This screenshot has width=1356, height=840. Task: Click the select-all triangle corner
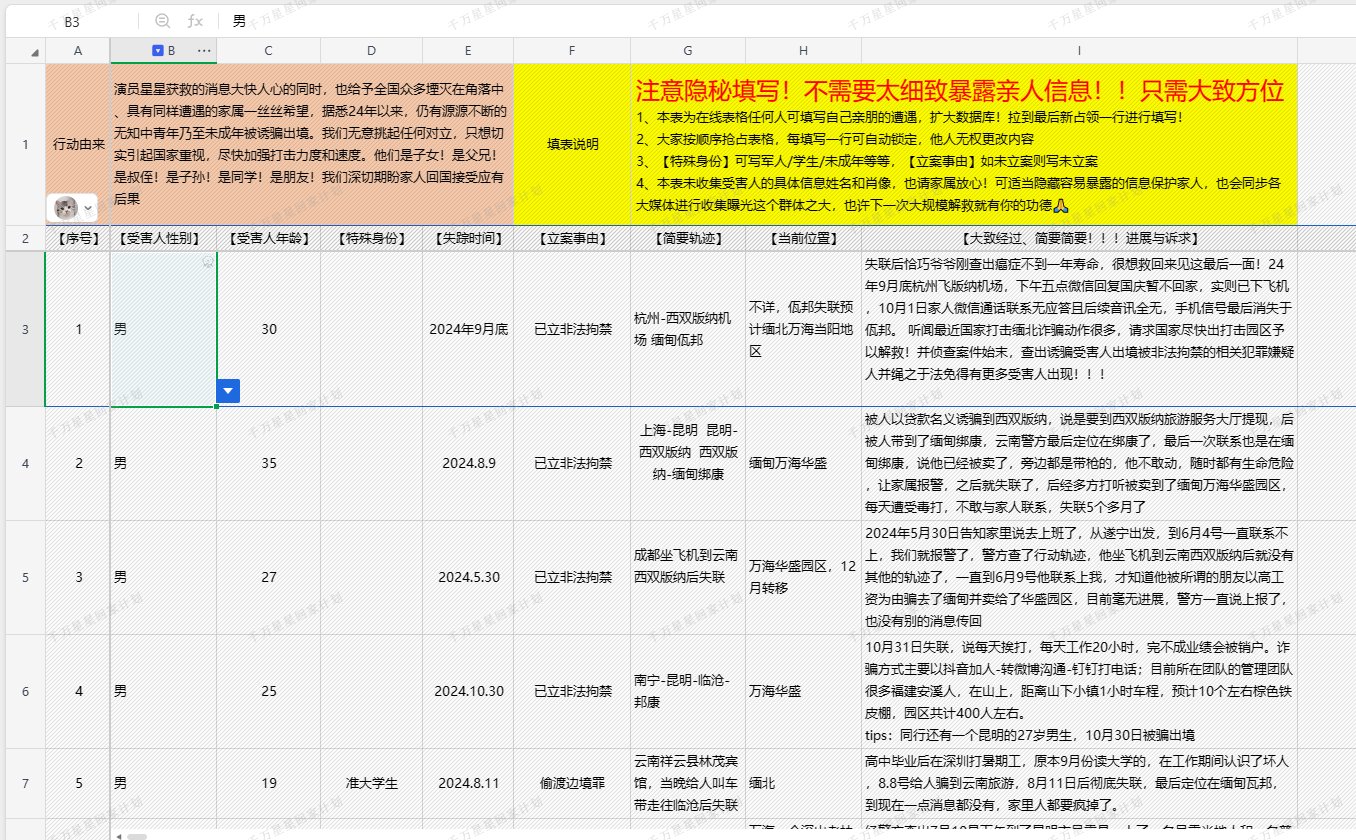pyautogui.click(x=35, y=52)
